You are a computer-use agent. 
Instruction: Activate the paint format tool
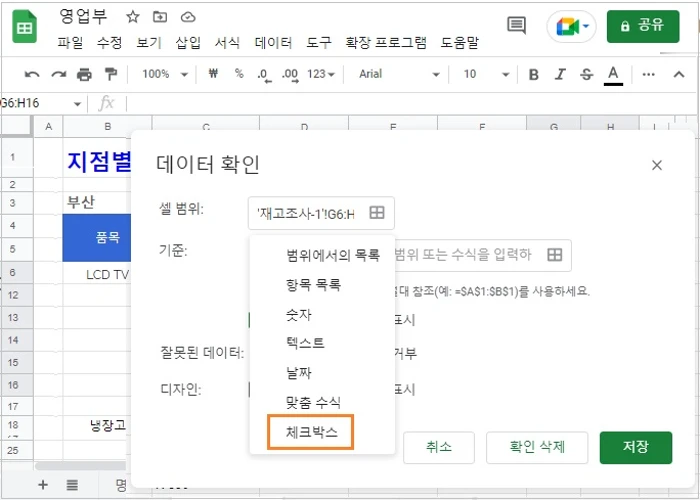110,74
